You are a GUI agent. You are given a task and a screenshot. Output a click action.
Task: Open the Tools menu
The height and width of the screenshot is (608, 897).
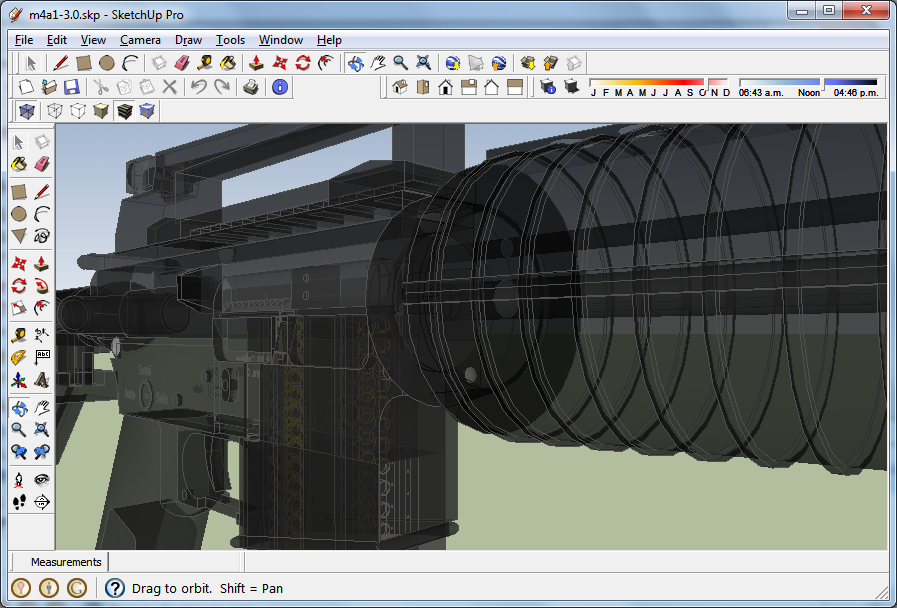pos(230,40)
